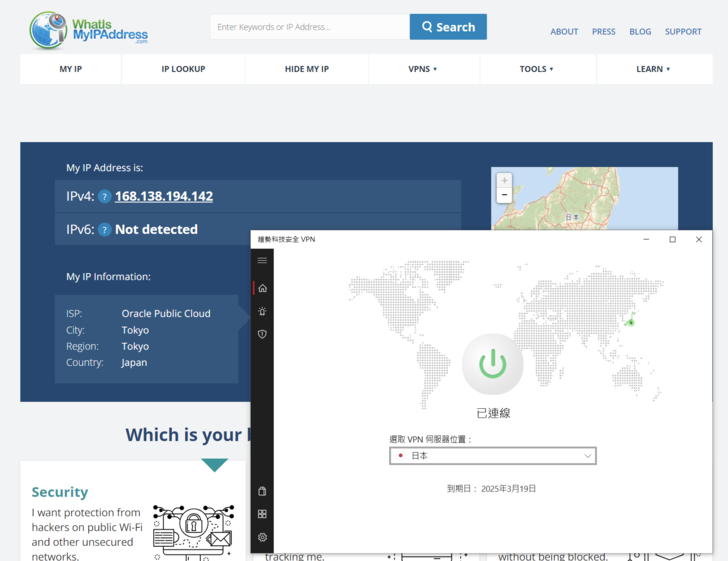Viewport: 728px width, 561px height.
Task: Click the IPv6 question mark help icon
Action: [104, 230]
